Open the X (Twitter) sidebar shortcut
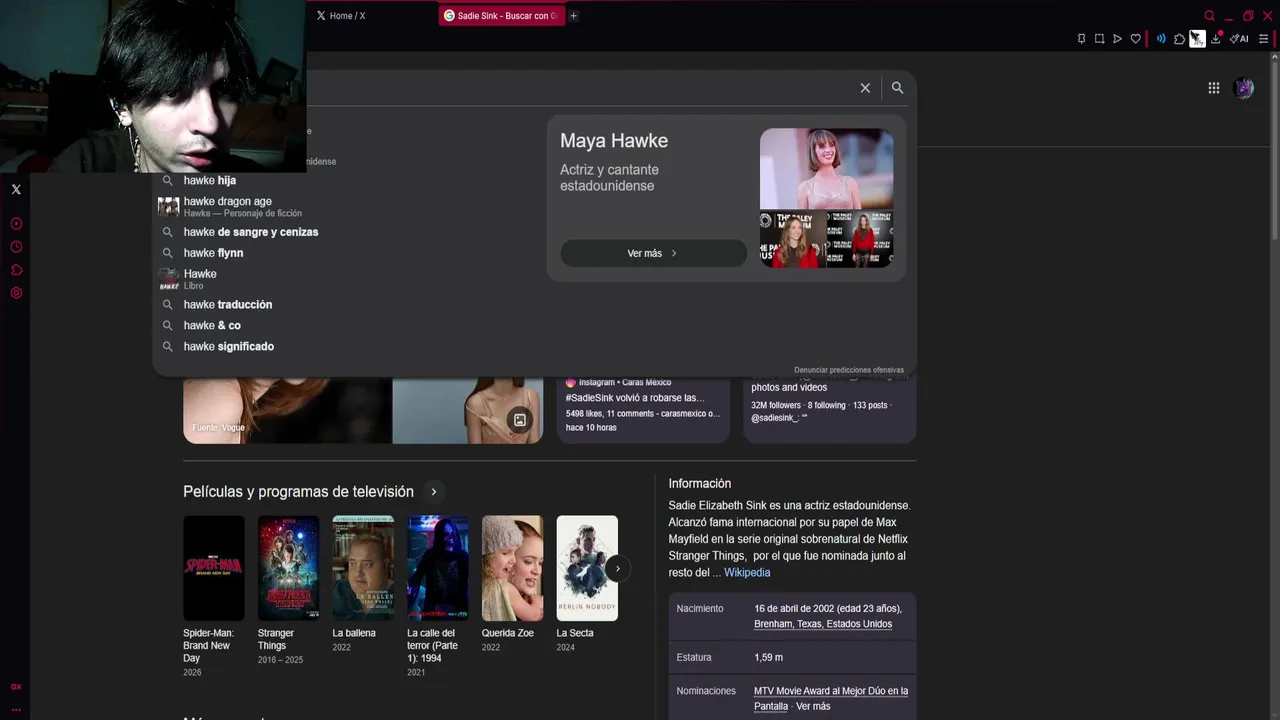Viewport: 1280px width, 720px height. tap(16, 189)
